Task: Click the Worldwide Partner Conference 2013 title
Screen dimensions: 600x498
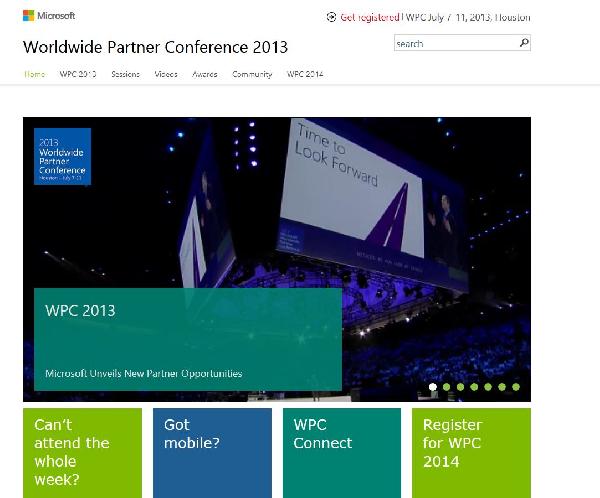Action: tap(155, 47)
